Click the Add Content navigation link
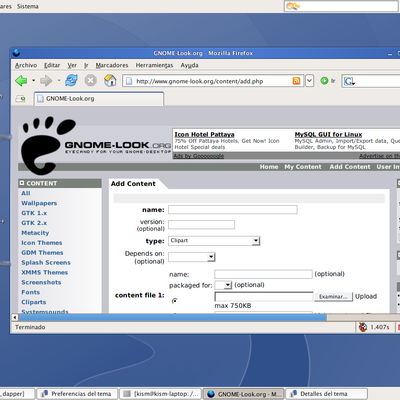 (350, 167)
